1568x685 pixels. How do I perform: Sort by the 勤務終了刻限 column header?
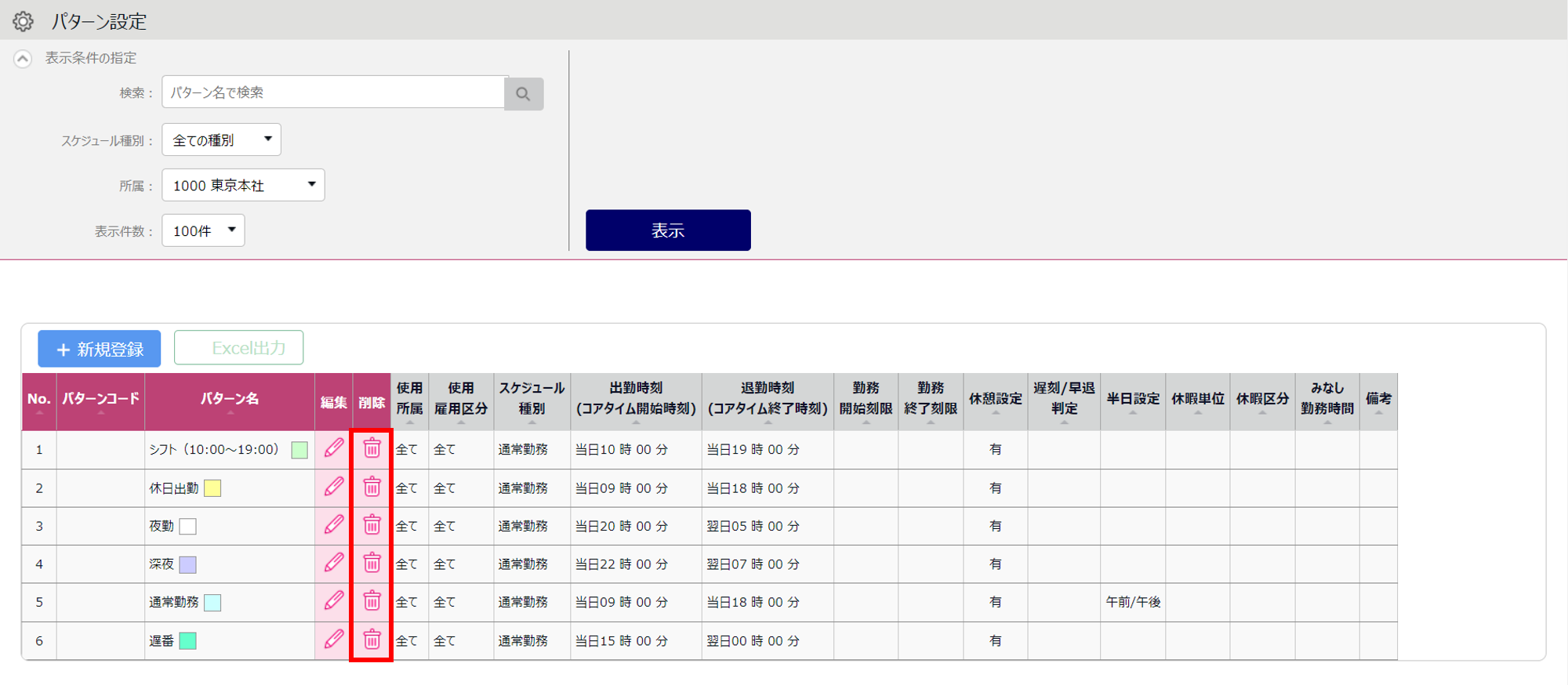tap(931, 401)
